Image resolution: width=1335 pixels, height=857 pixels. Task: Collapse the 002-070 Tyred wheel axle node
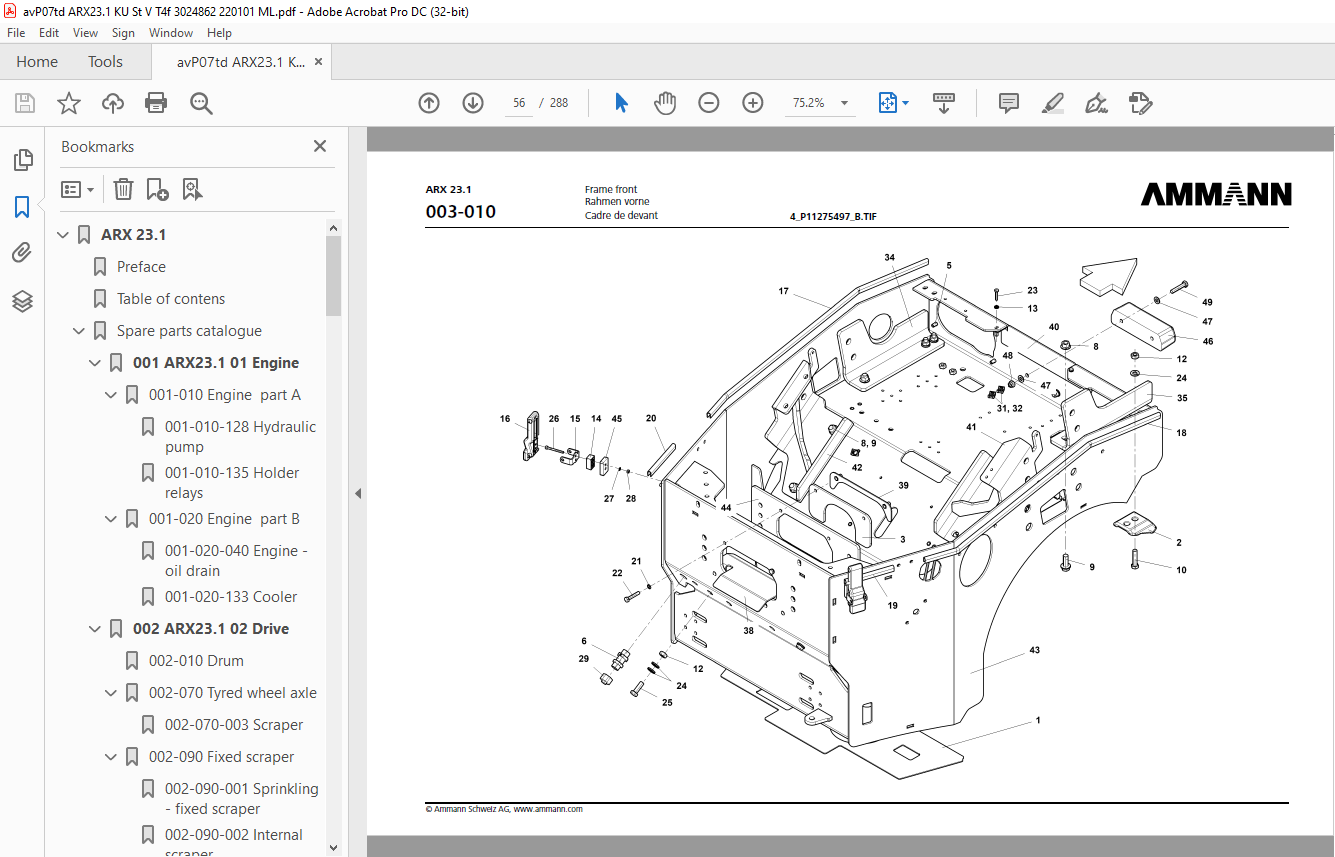click(x=112, y=693)
